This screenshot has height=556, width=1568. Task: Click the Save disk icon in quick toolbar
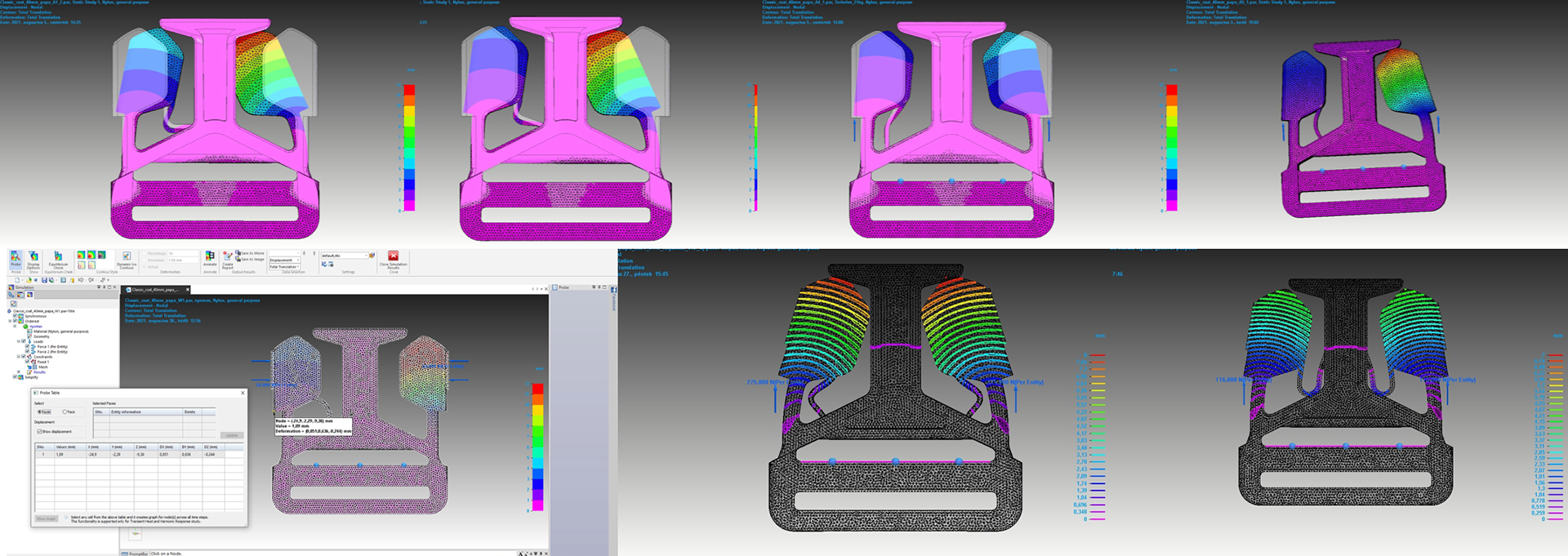click(44, 280)
